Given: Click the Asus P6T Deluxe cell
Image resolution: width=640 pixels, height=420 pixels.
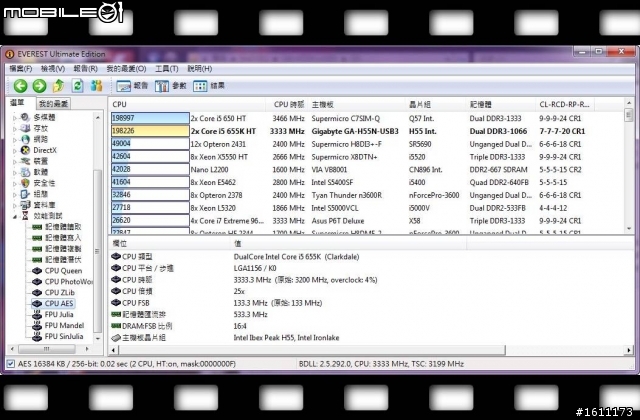Looking at the screenshot, I should click(x=338, y=221).
